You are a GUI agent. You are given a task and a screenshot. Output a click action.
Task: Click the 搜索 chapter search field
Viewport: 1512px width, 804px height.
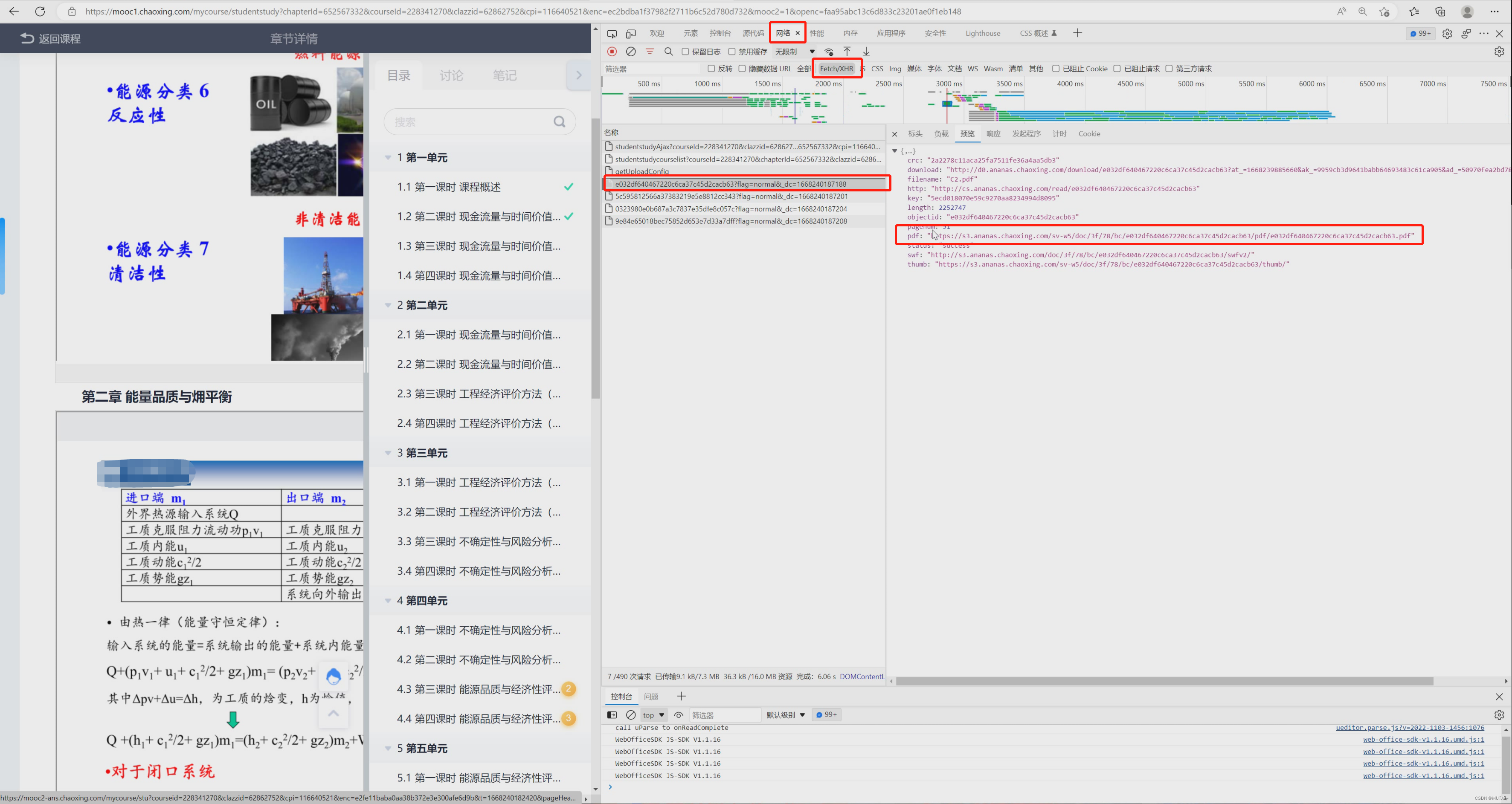(470, 122)
